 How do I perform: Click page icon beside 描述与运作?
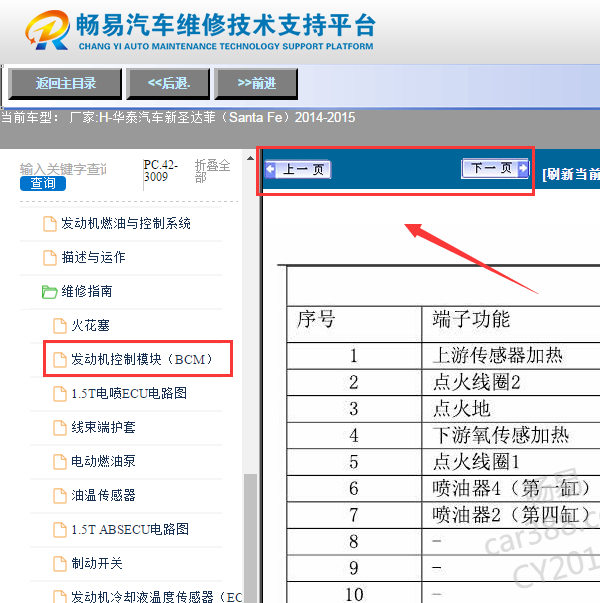coord(50,258)
